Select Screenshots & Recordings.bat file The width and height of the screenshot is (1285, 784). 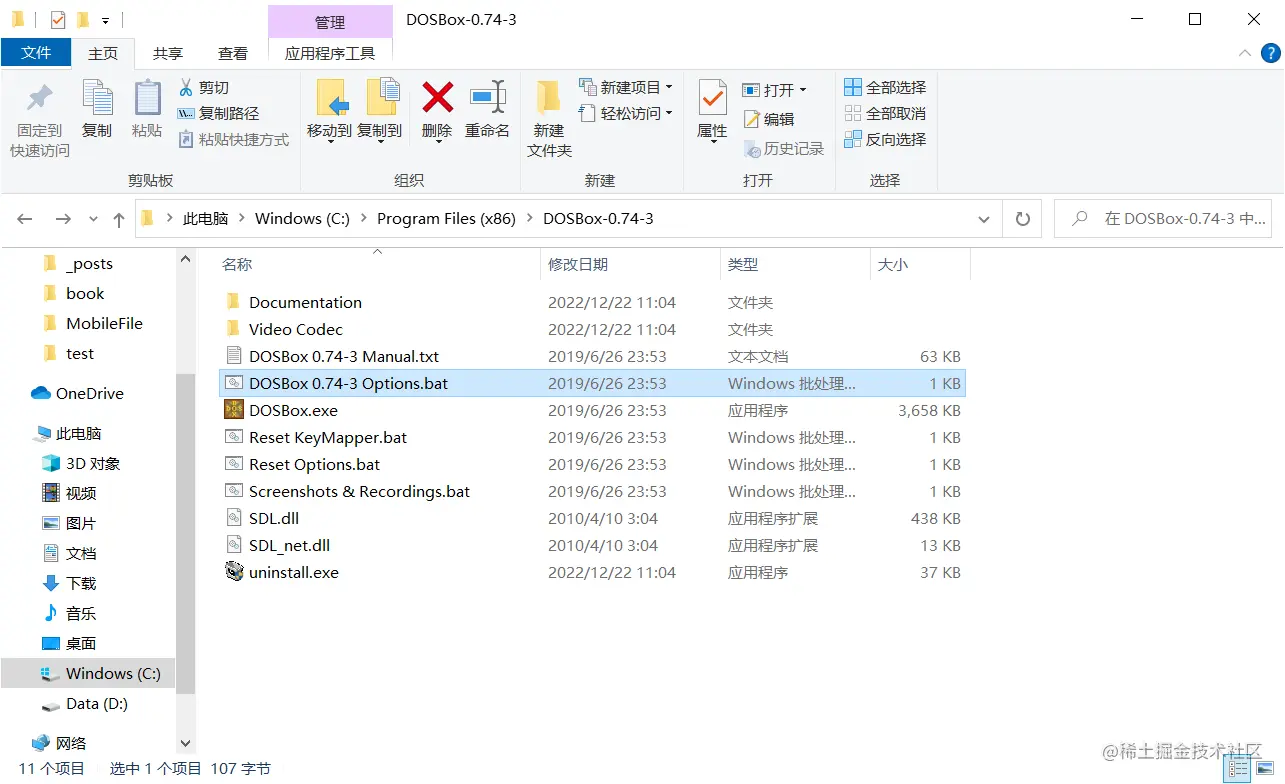592,491
